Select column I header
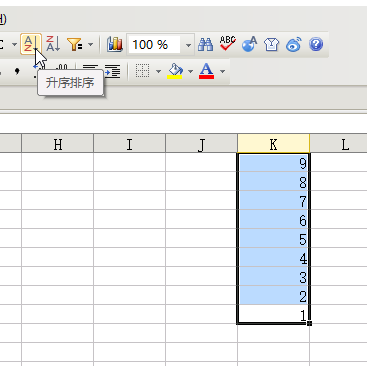Screen dimensions: 367x366 [x=129, y=144]
